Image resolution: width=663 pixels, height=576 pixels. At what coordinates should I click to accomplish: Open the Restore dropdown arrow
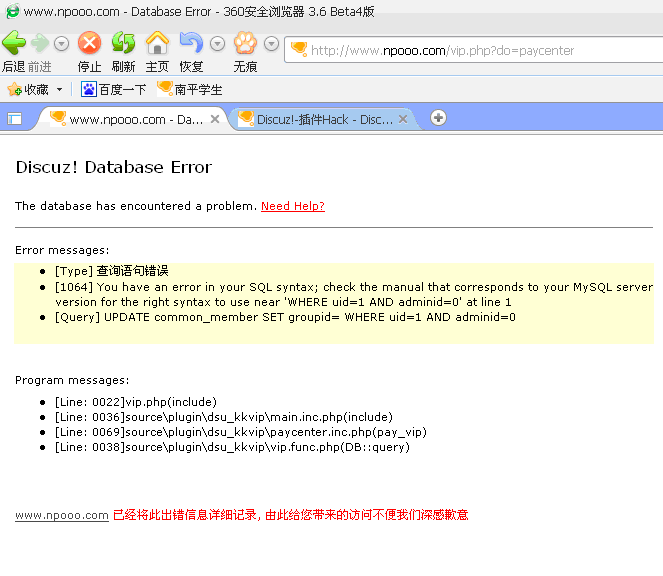click(x=217, y=44)
